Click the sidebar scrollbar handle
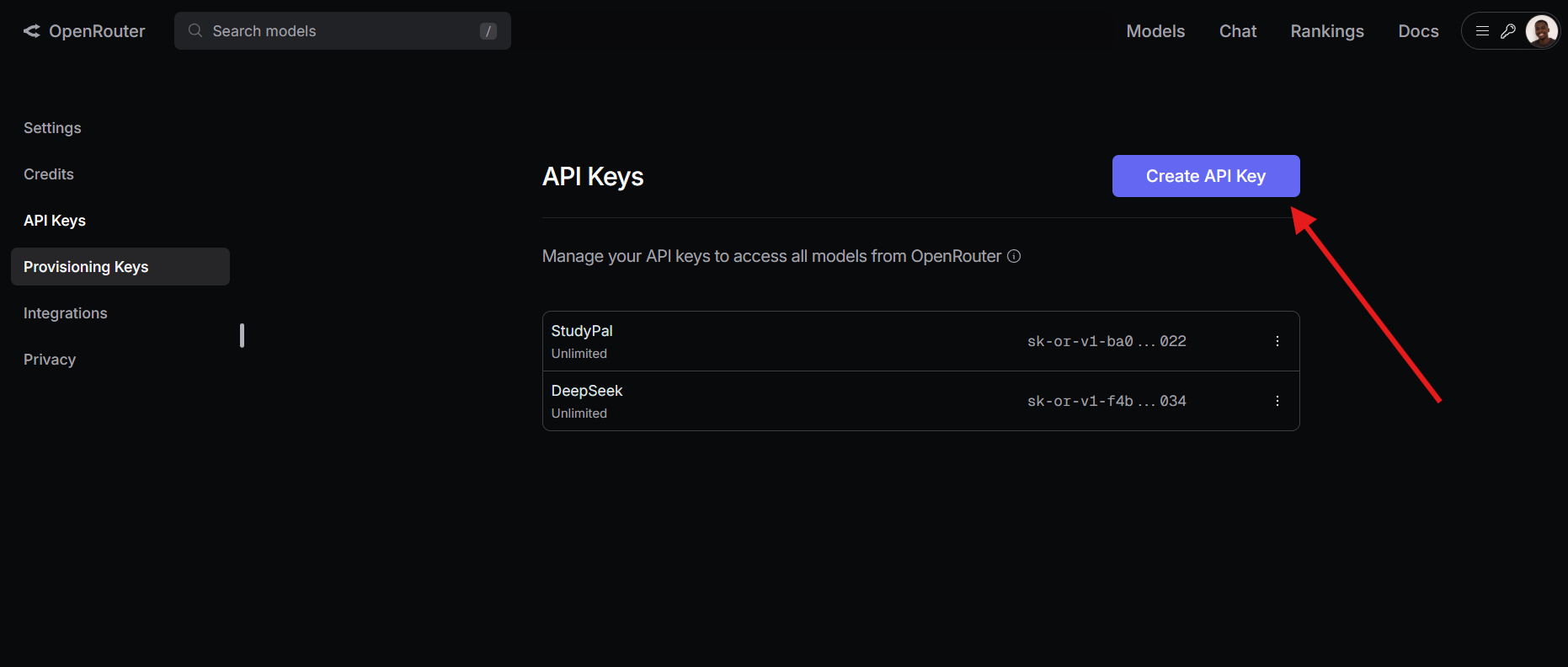 [242, 335]
